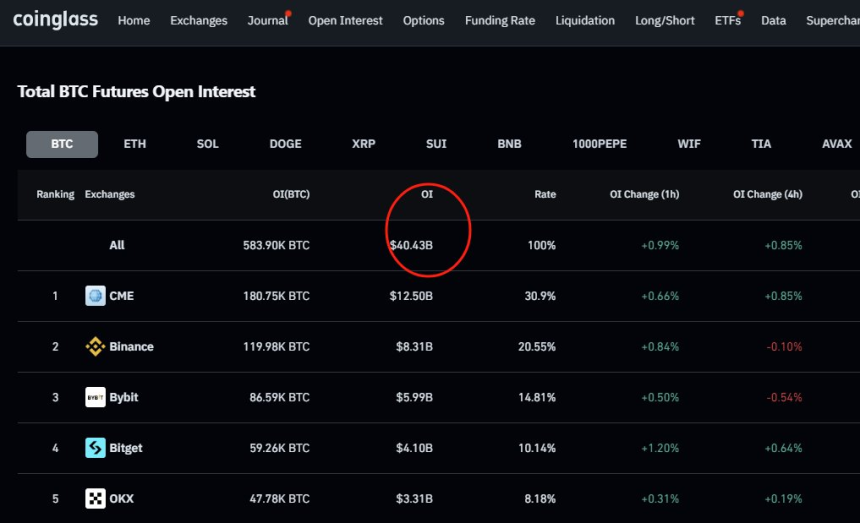860x523 pixels.
Task: Sort by OI(BTC) column header
Action: (291, 195)
